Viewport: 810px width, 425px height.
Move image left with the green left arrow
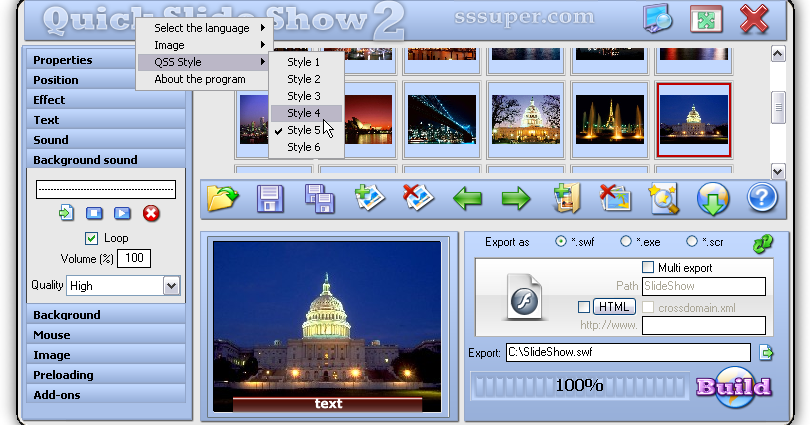[467, 199]
